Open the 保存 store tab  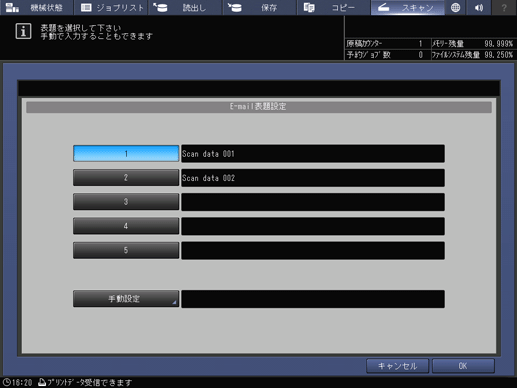[x=259, y=7]
